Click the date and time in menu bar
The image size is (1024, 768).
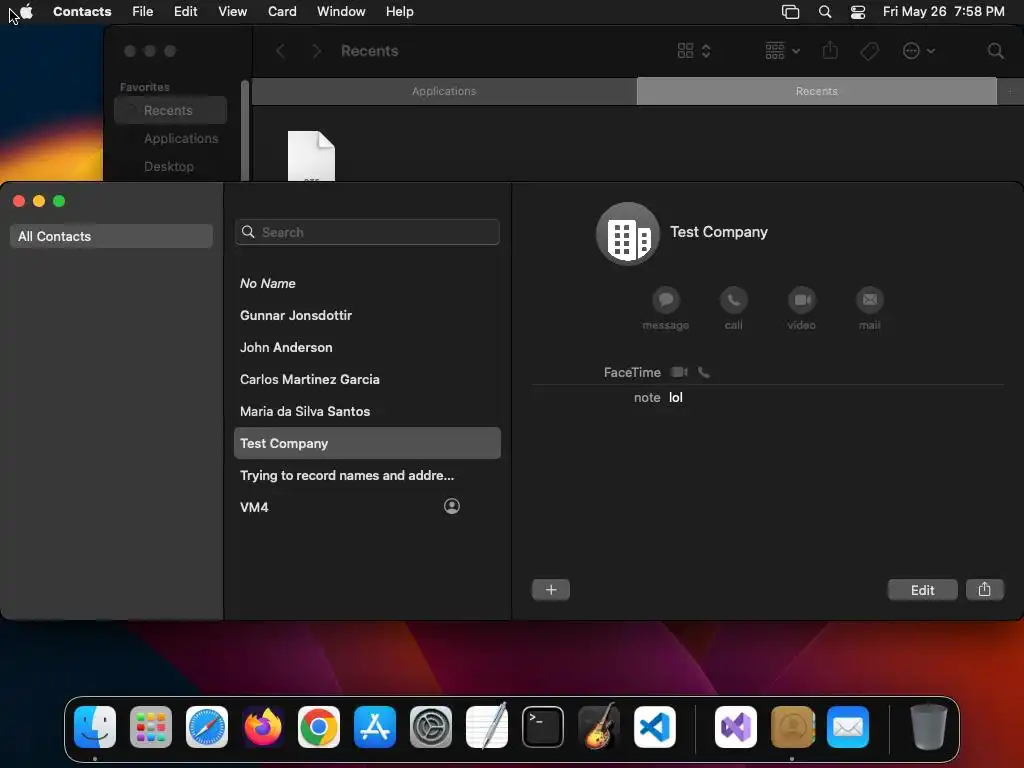943,11
